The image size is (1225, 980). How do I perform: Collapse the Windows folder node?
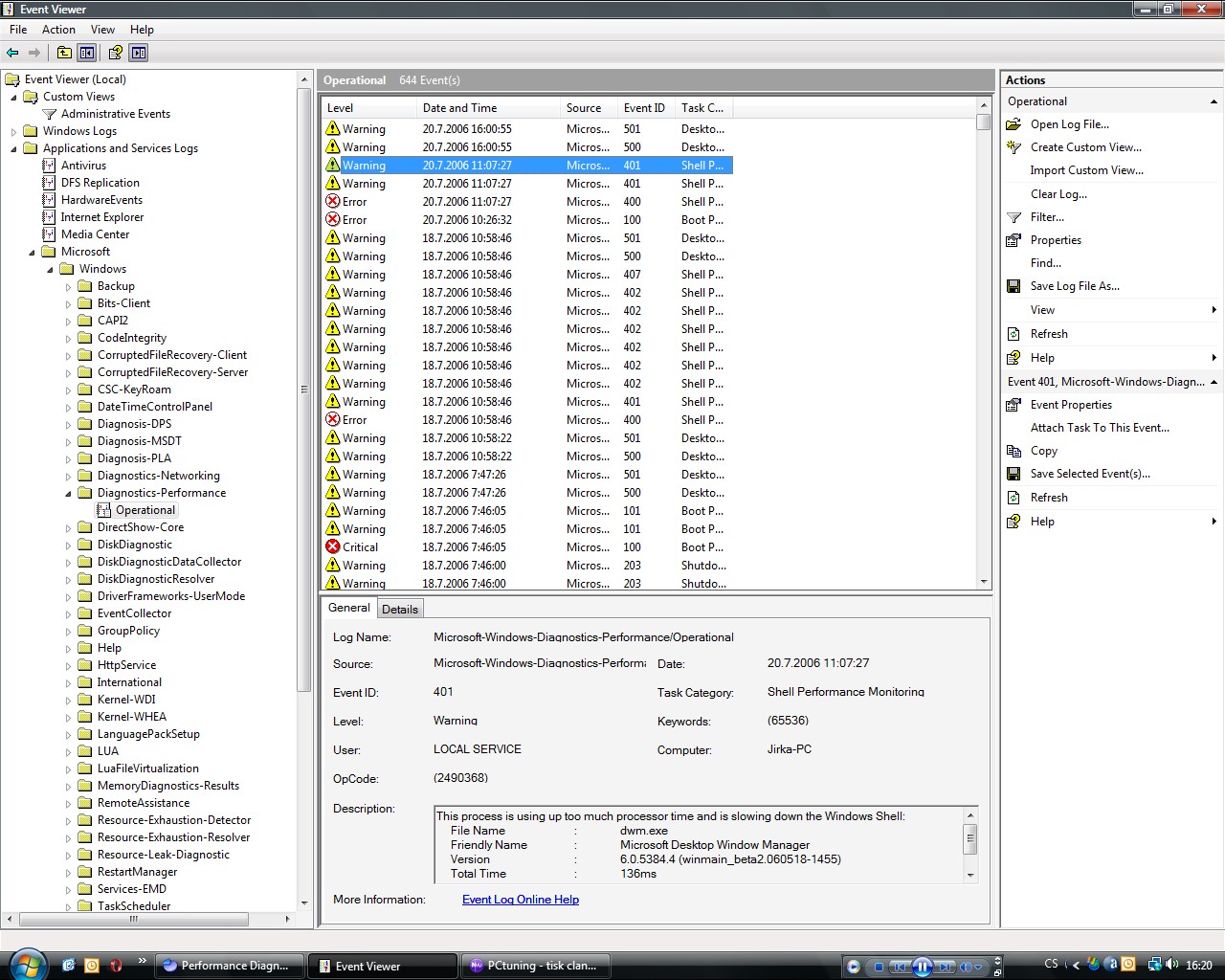[50, 269]
